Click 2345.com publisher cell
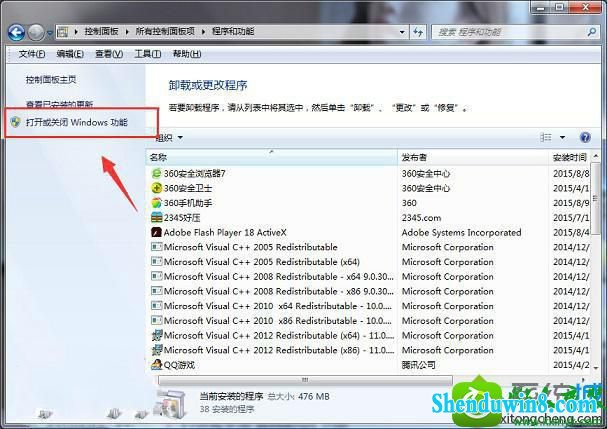The width and height of the screenshot is (607, 429). (x=421, y=218)
